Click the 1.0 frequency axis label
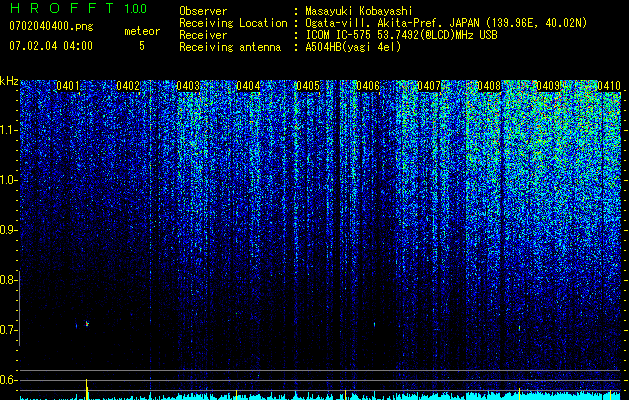This screenshot has width=629, height=400. coord(8,180)
